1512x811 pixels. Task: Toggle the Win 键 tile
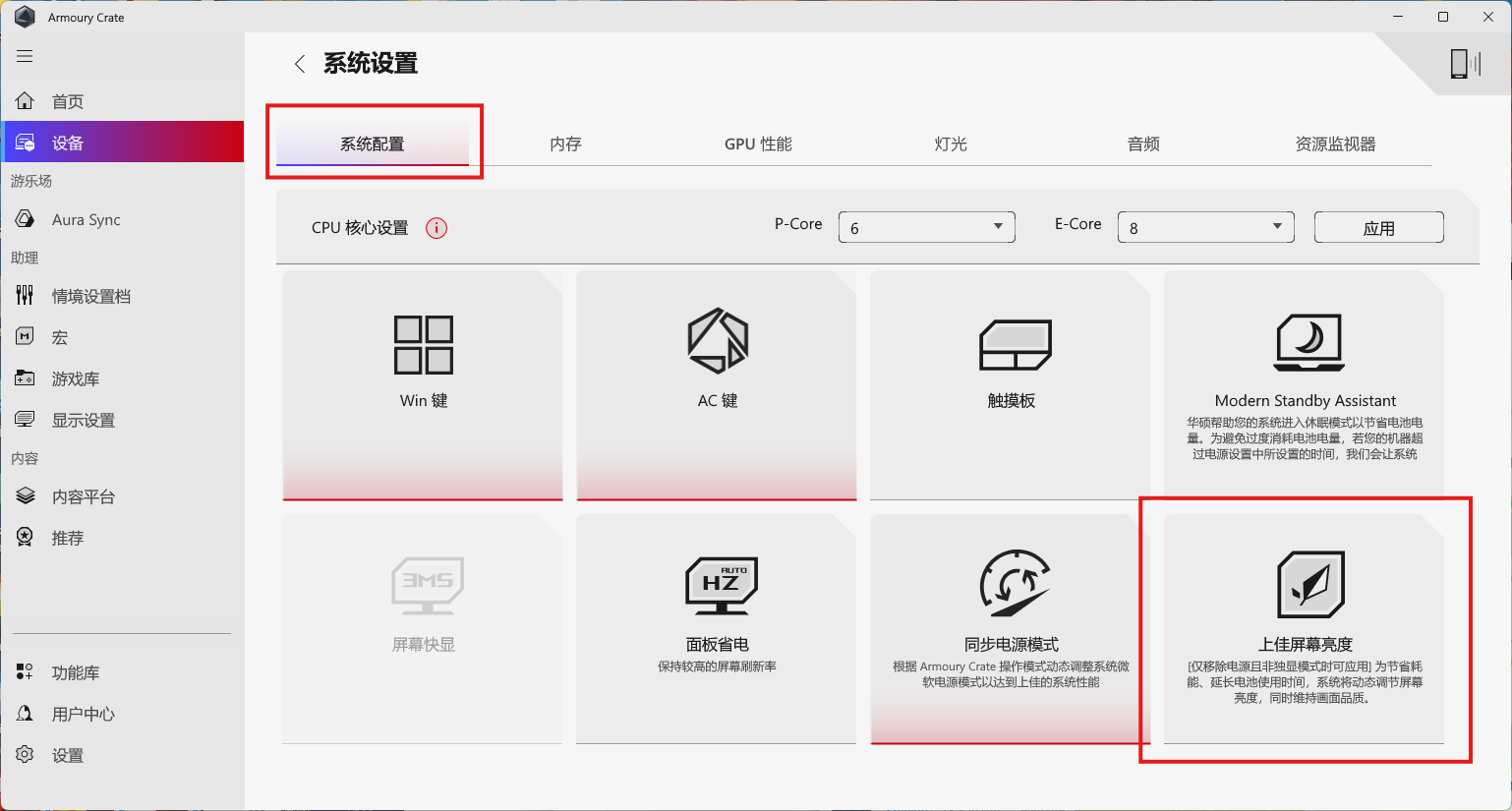[423, 385]
